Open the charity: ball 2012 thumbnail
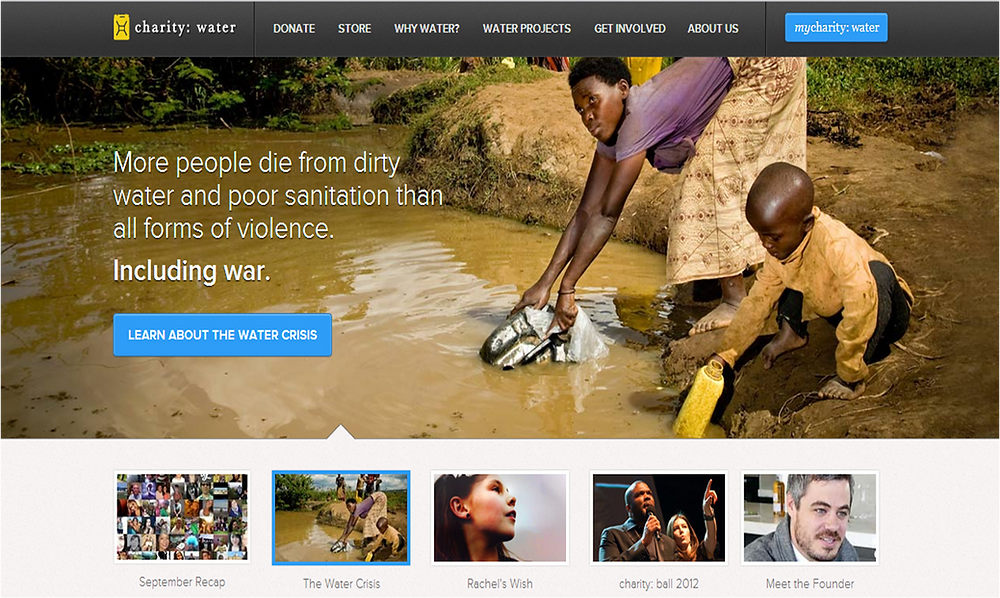Screen dimensions: 1000x598 tap(659, 518)
